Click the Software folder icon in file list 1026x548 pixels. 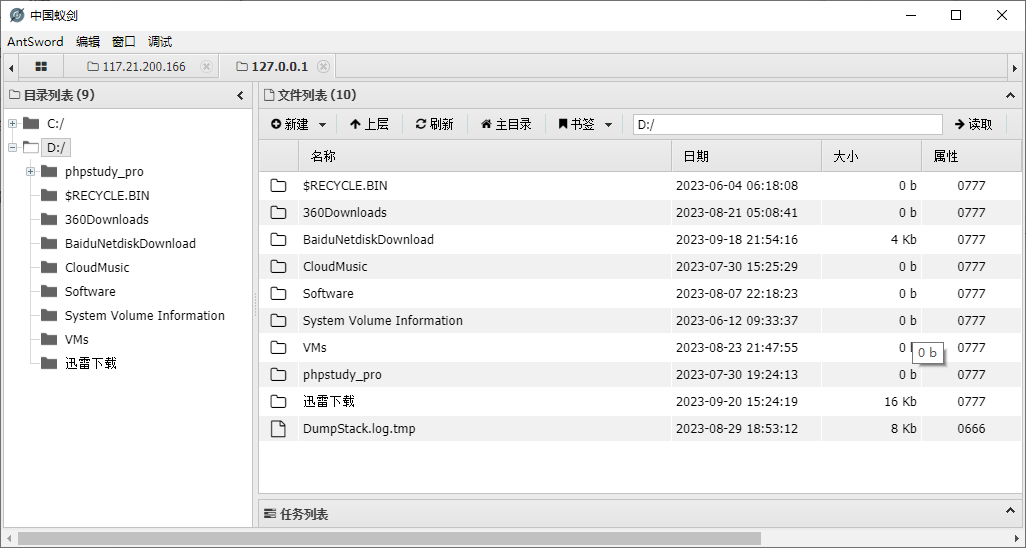point(279,293)
